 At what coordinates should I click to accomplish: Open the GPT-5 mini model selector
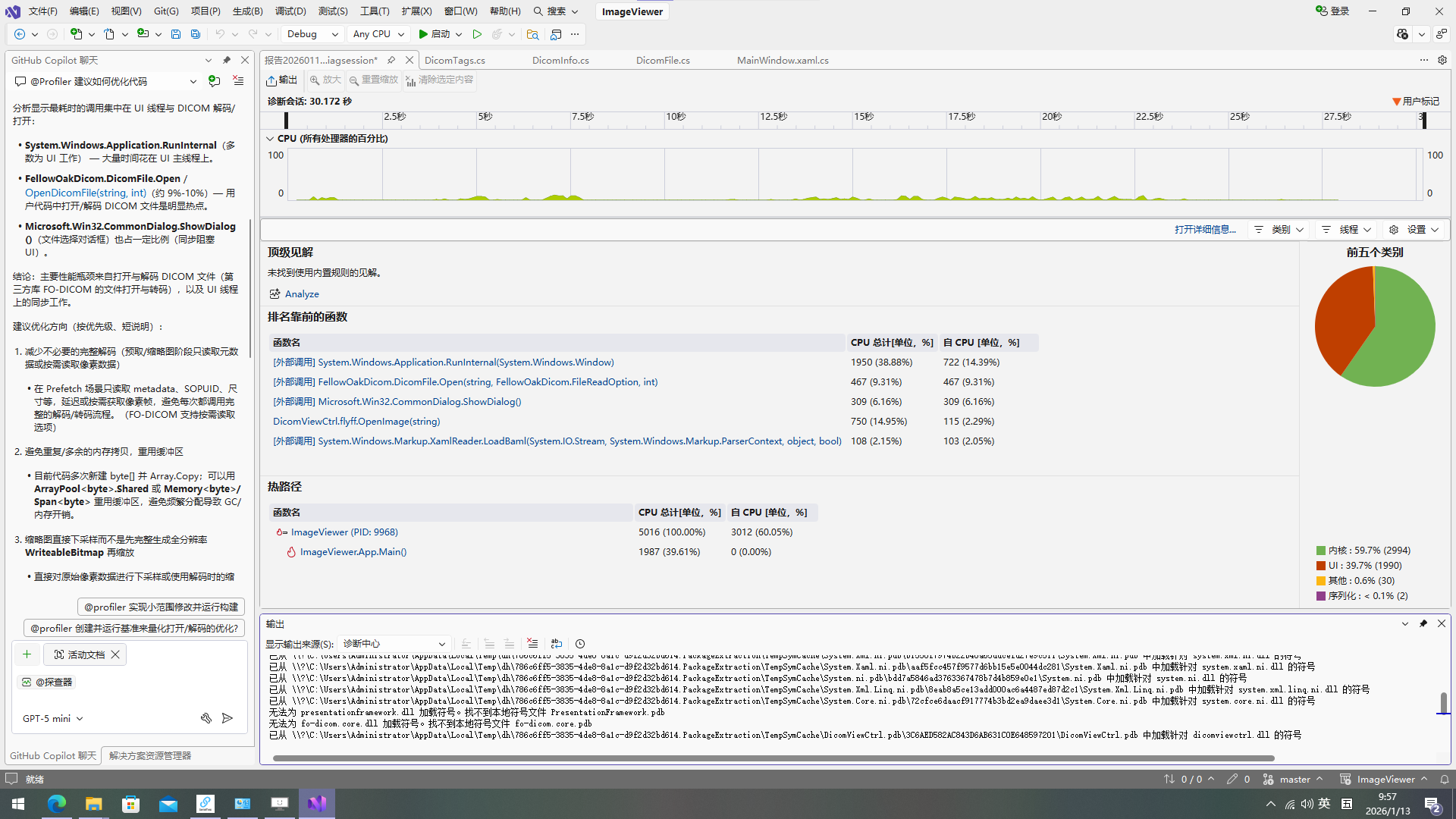53,718
